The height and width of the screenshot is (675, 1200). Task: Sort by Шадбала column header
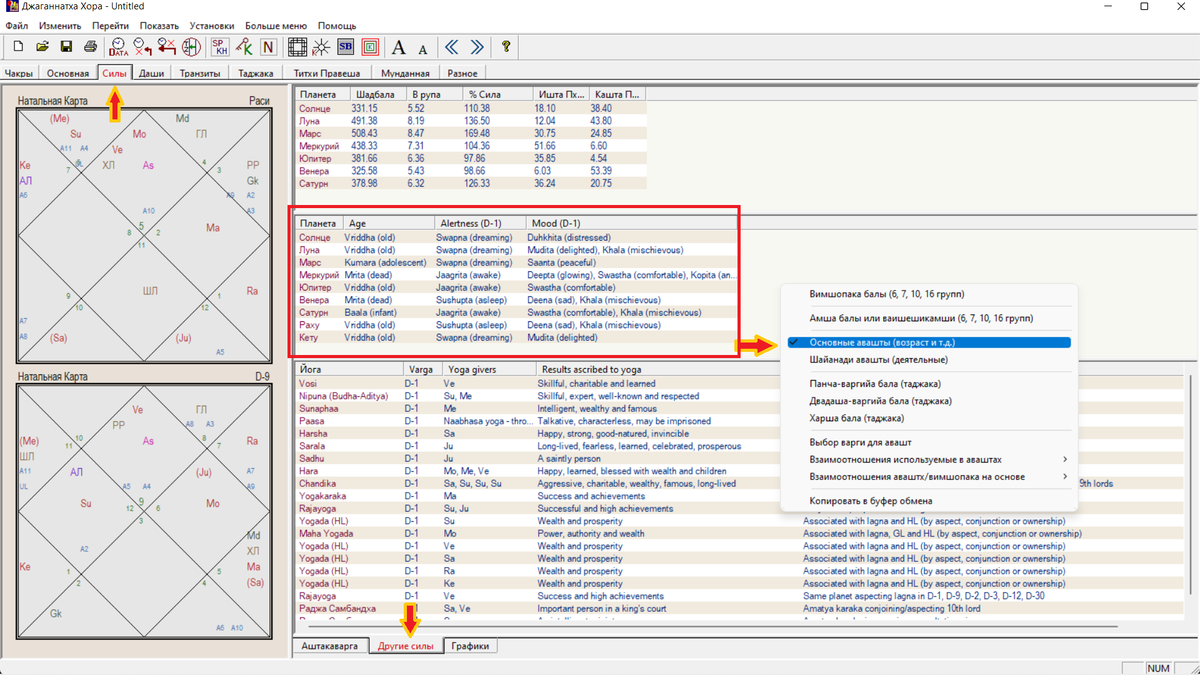click(x=379, y=94)
